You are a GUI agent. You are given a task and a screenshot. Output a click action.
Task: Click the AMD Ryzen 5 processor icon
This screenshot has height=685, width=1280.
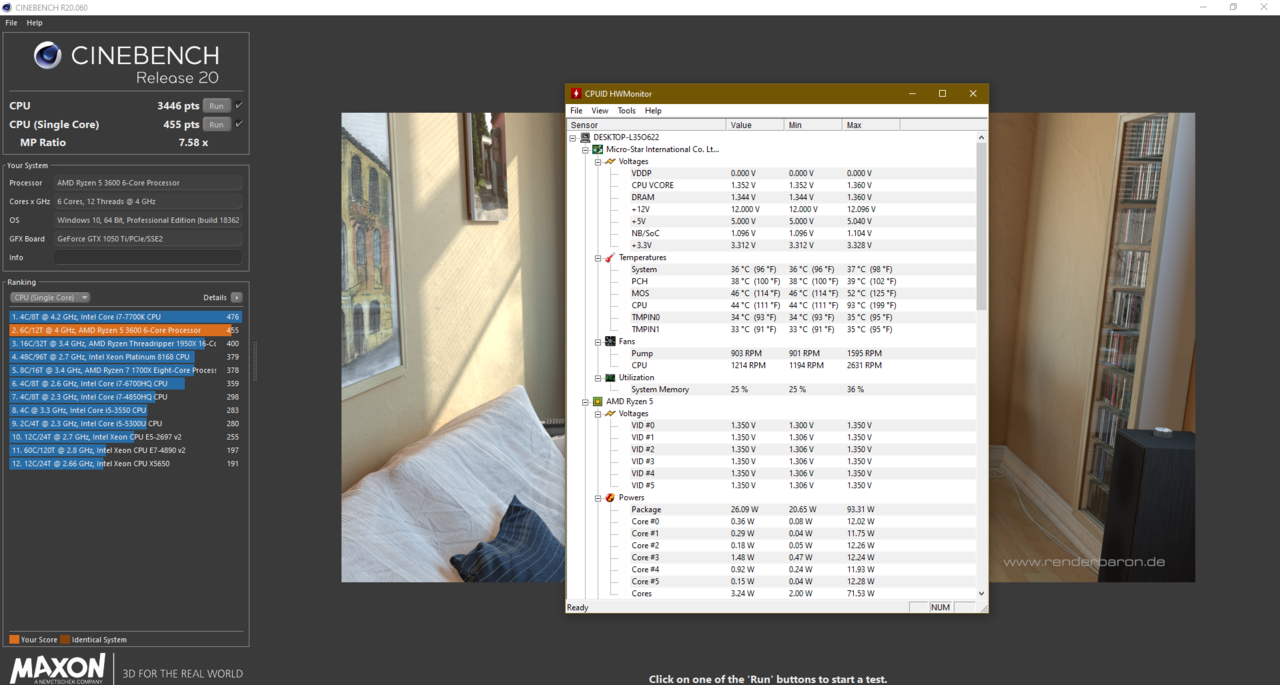[x=598, y=401]
